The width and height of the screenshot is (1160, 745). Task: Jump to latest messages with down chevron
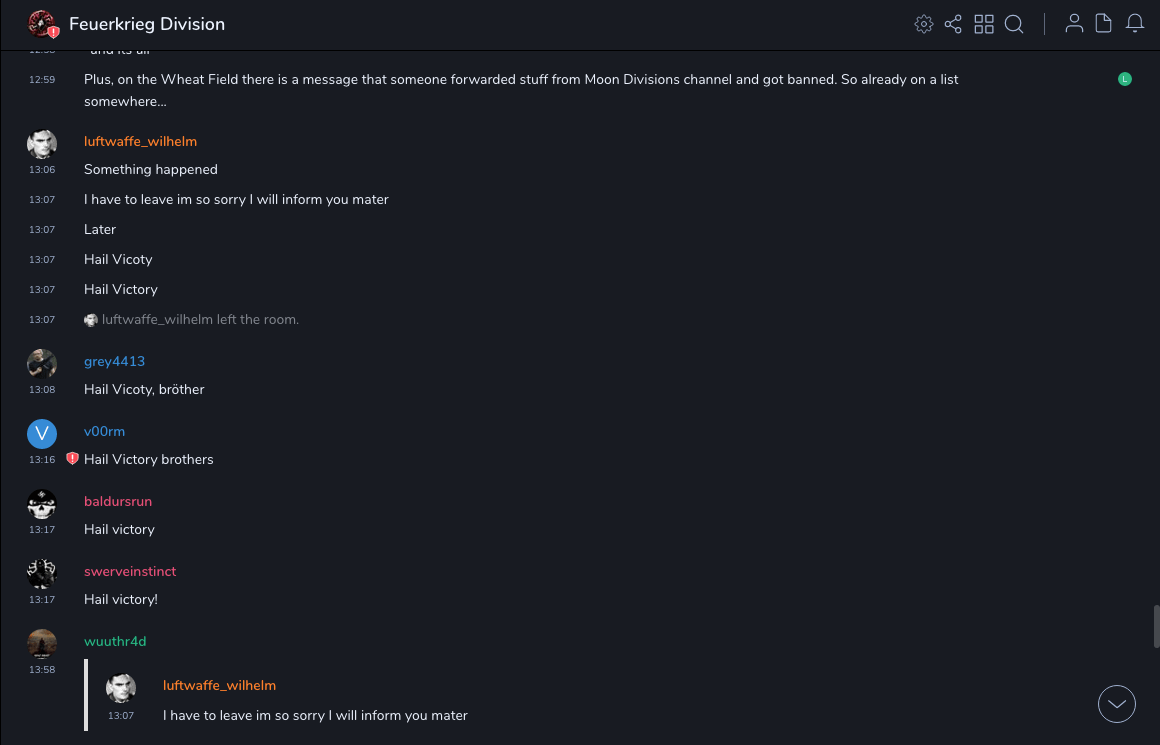click(1117, 704)
